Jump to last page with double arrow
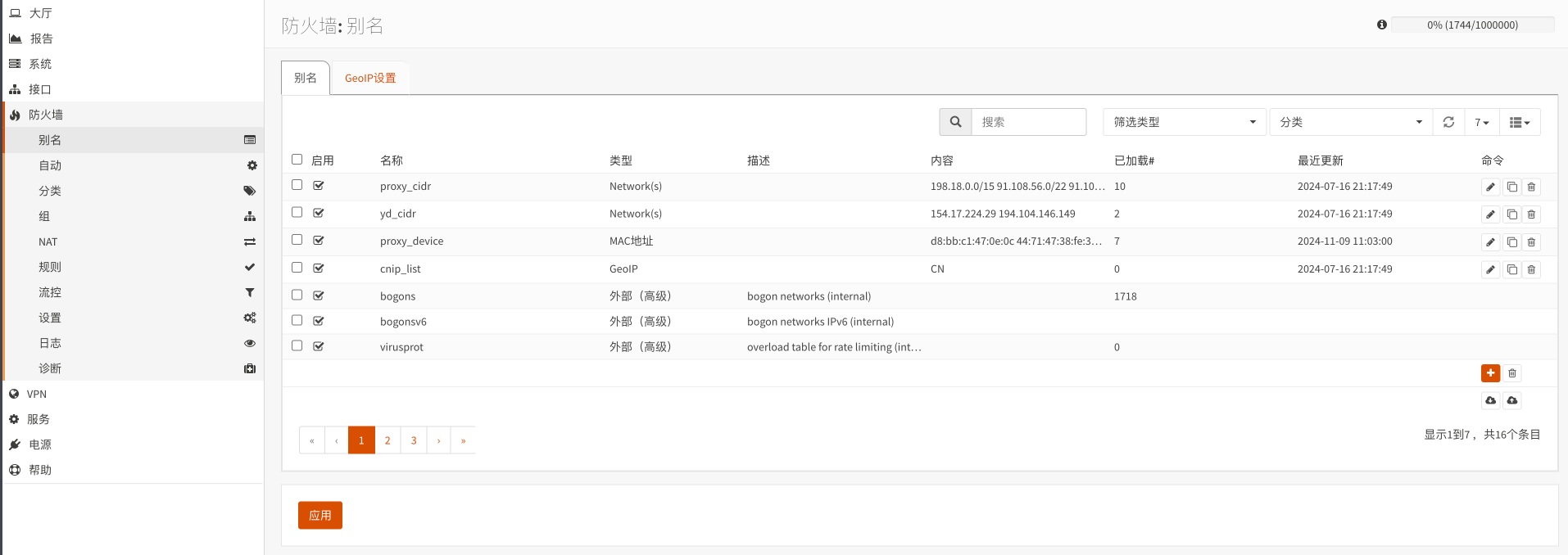The height and width of the screenshot is (555, 1568). (463, 440)
